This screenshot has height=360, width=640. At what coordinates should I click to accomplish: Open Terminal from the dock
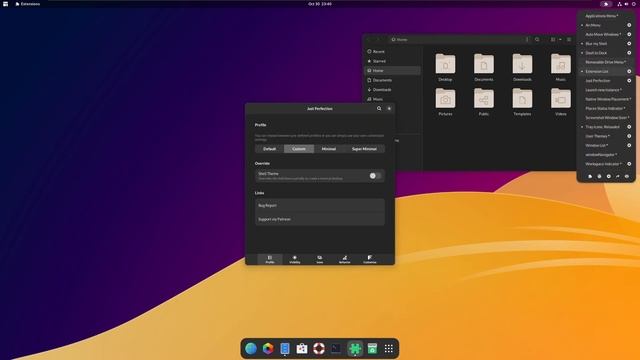pyautogui.click(x=336, y=349)
